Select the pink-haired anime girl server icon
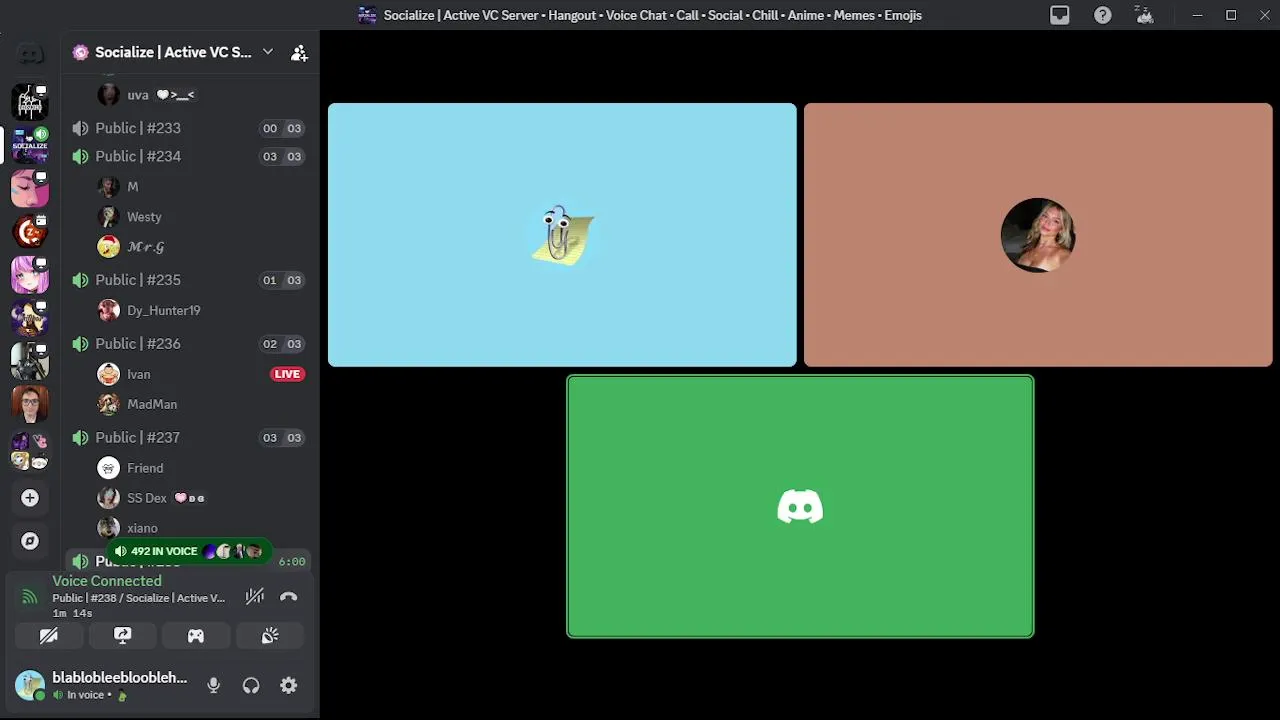The width and height of the screenshot is (1280, 720). (x=30, y=274)
